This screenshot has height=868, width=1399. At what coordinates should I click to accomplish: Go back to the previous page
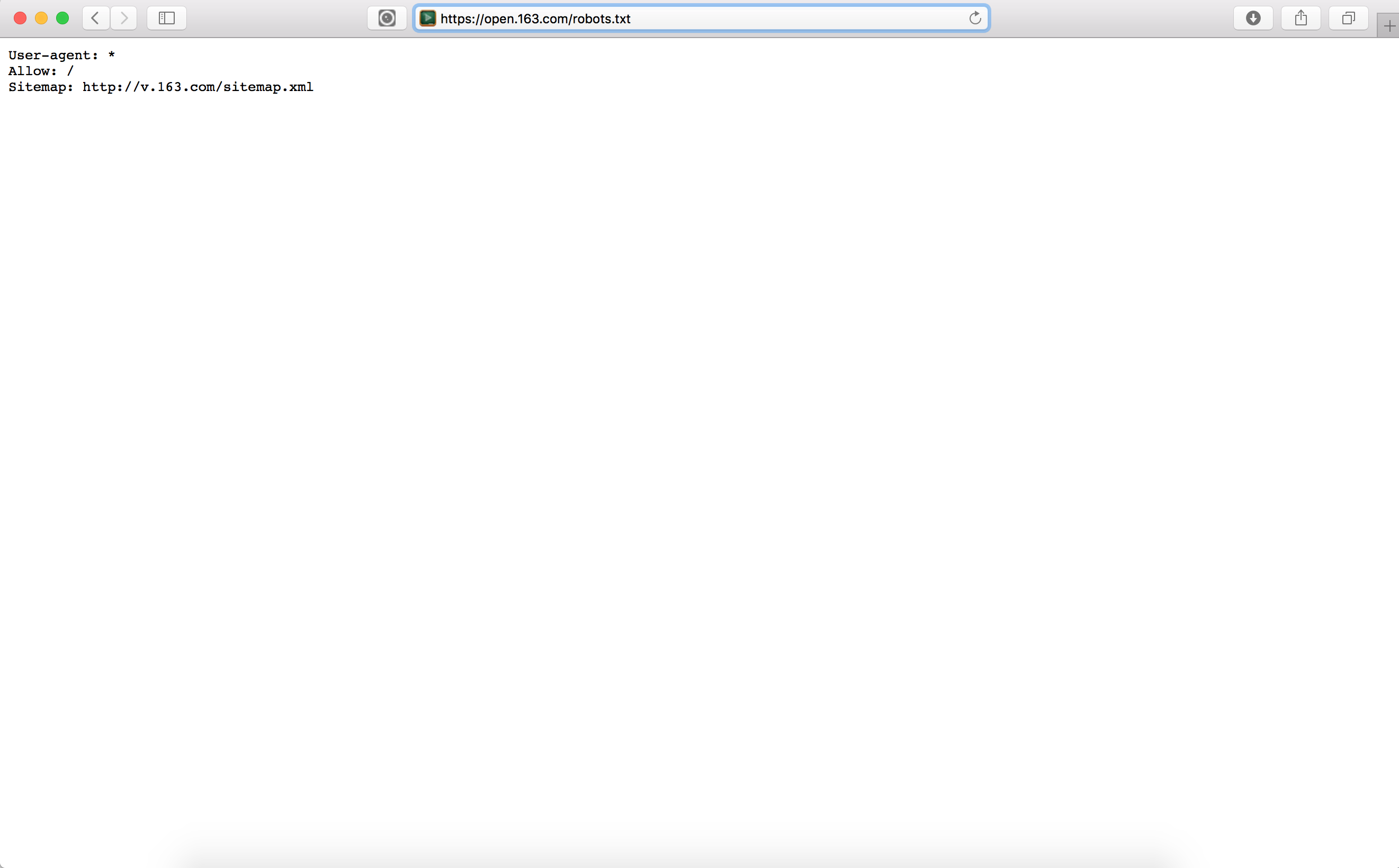tap(95, 19)
